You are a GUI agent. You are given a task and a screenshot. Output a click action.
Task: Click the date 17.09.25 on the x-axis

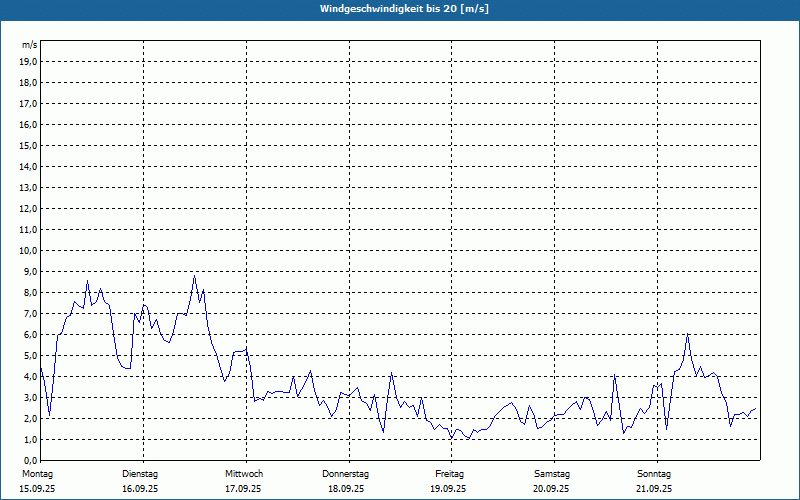243,489
